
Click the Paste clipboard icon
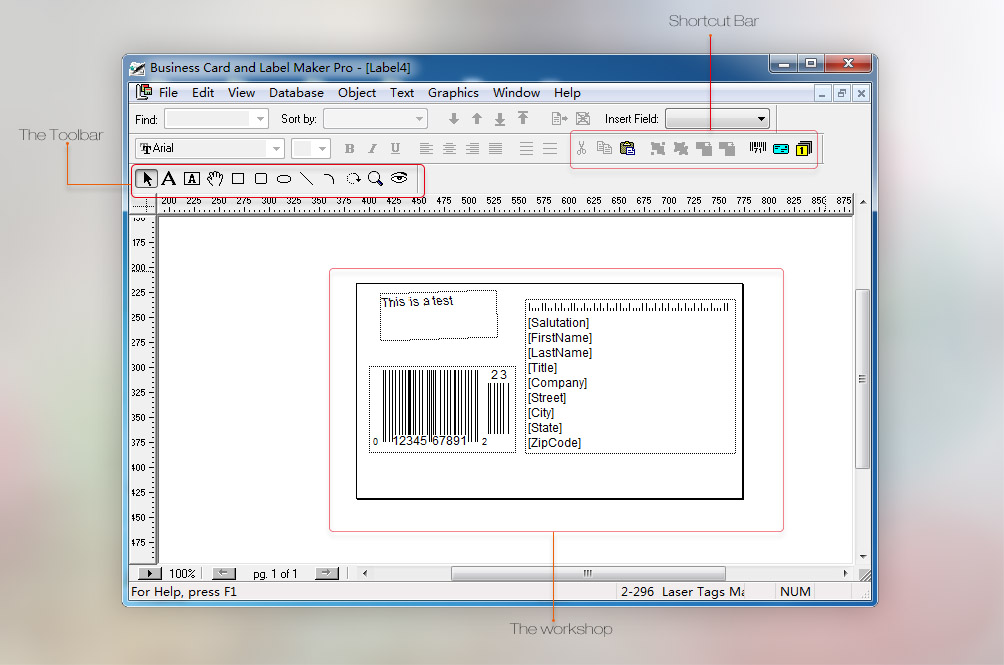627,148
